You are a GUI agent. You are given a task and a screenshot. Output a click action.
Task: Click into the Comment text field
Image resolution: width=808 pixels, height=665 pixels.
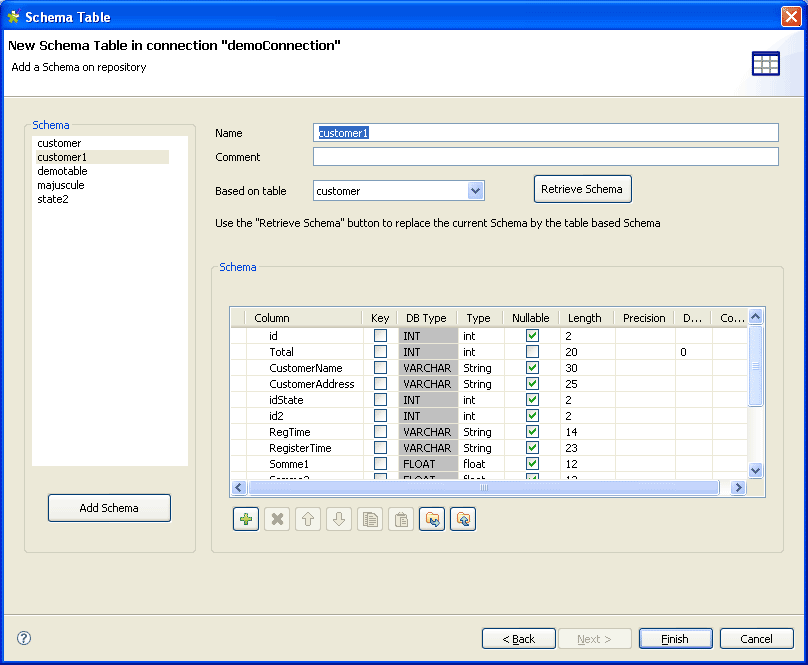[x=545, y=157]
